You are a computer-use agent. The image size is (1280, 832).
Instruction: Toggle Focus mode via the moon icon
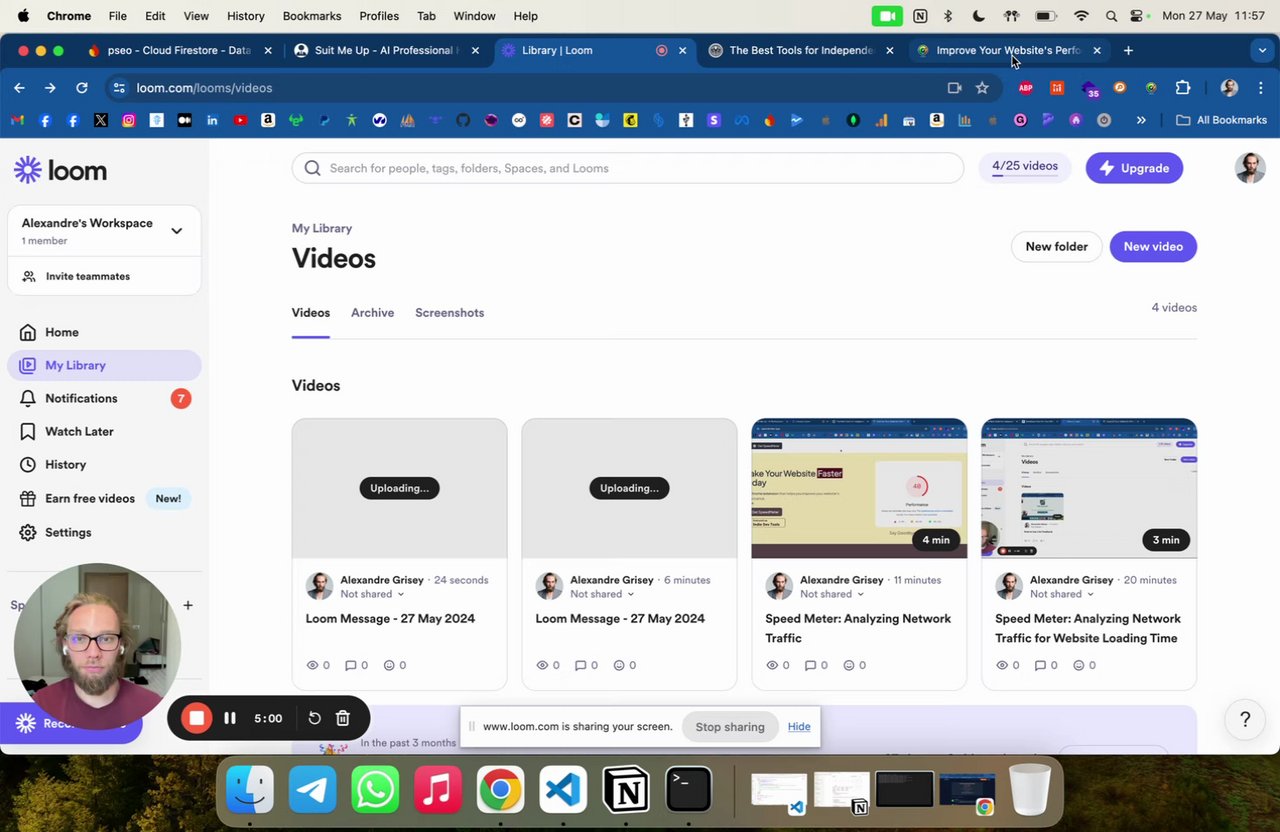coord(978,16)
